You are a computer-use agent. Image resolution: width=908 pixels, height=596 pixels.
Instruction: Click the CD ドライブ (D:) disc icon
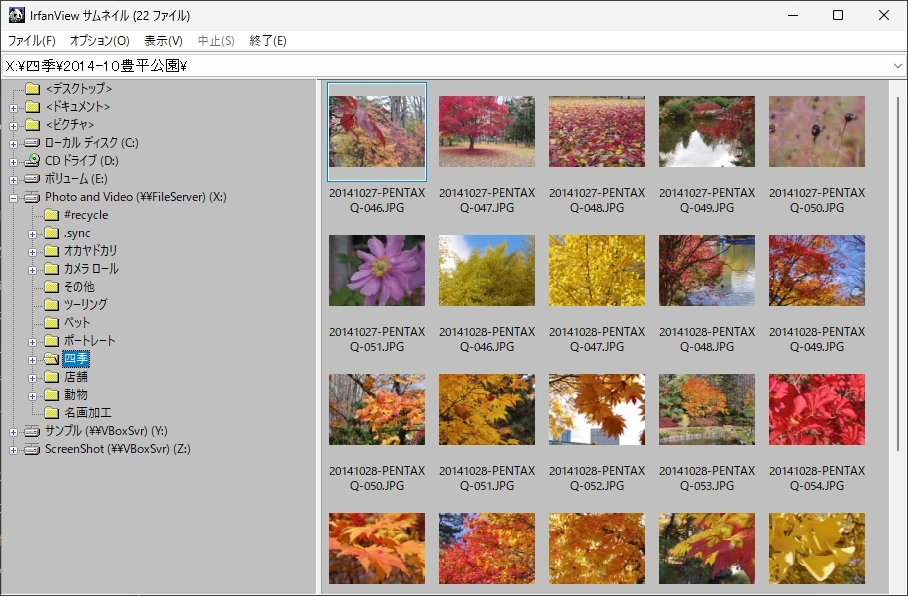point(32,160)
